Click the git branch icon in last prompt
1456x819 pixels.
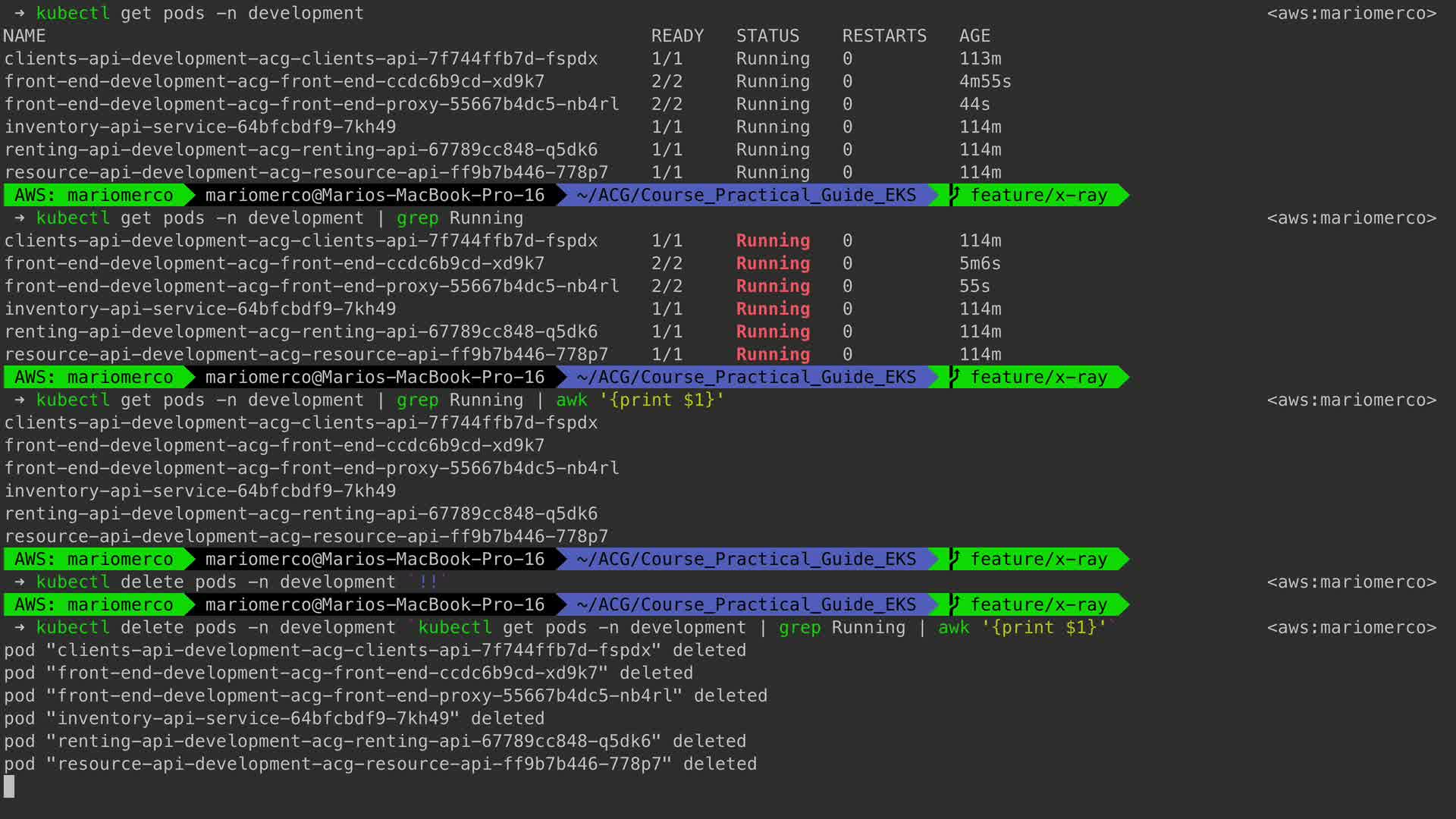click(954, 604)
